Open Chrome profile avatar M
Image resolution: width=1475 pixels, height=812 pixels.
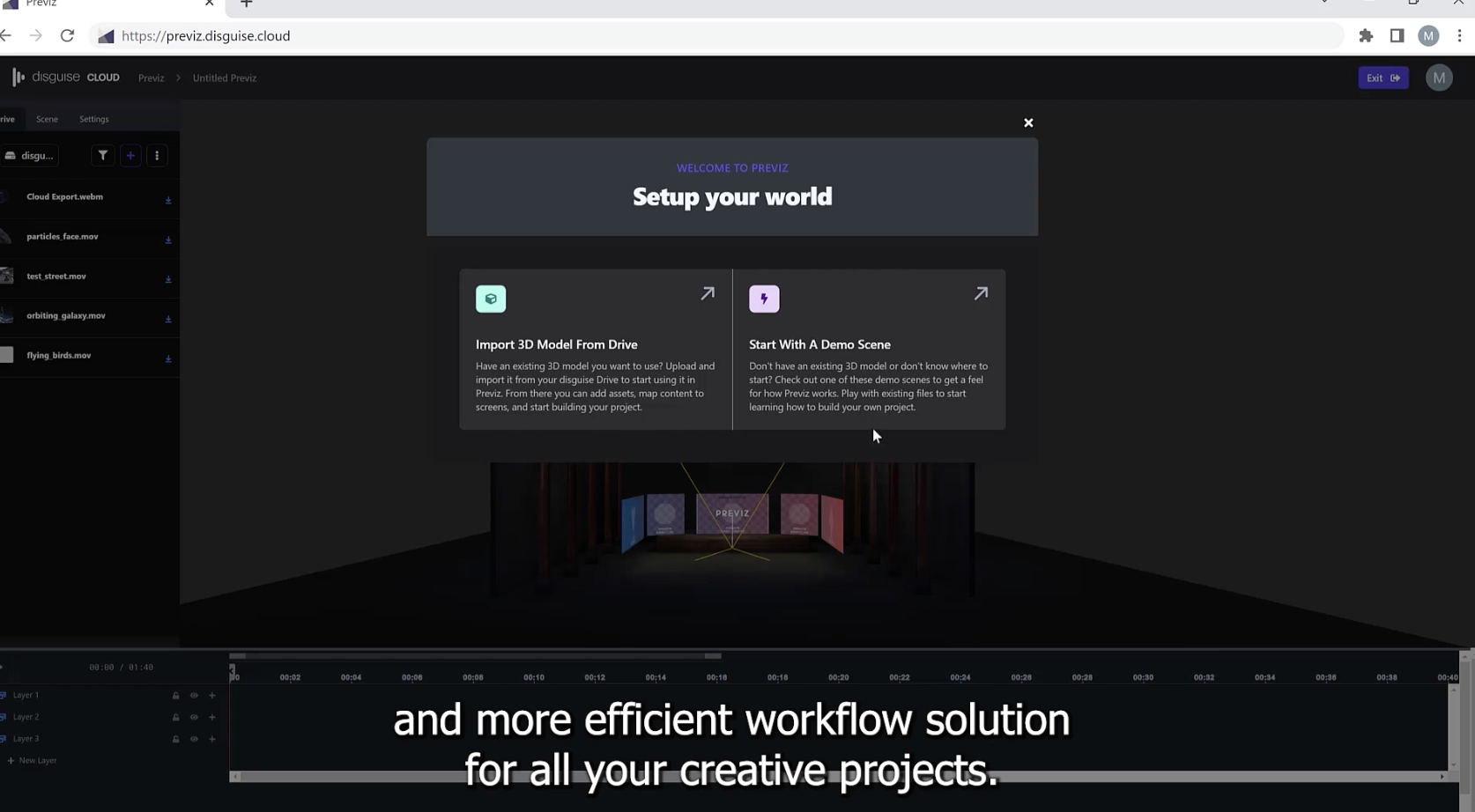tap(1428, 36)
